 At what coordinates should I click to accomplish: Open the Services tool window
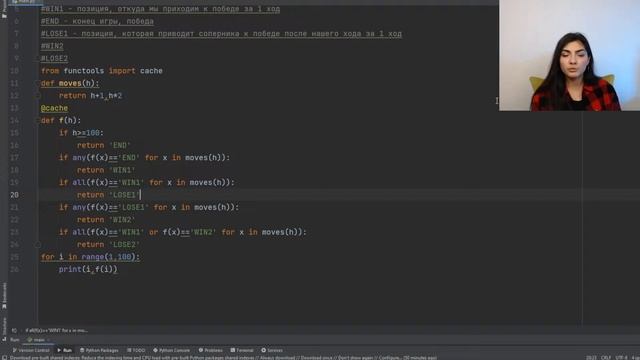(272, 350)
